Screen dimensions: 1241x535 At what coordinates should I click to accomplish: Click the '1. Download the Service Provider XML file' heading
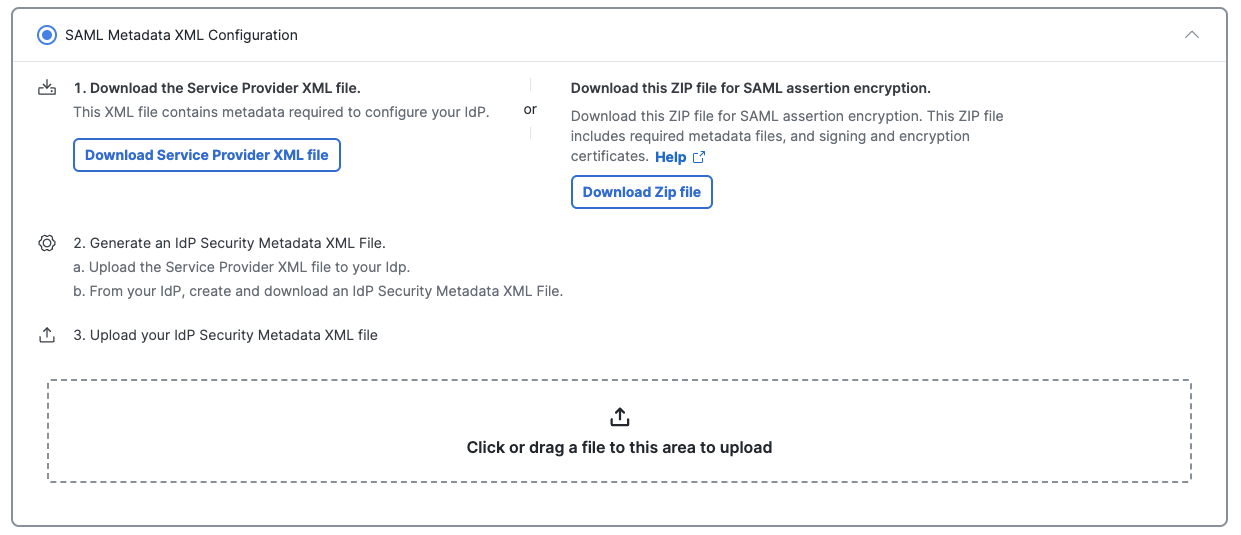click(x=217, y=88)
